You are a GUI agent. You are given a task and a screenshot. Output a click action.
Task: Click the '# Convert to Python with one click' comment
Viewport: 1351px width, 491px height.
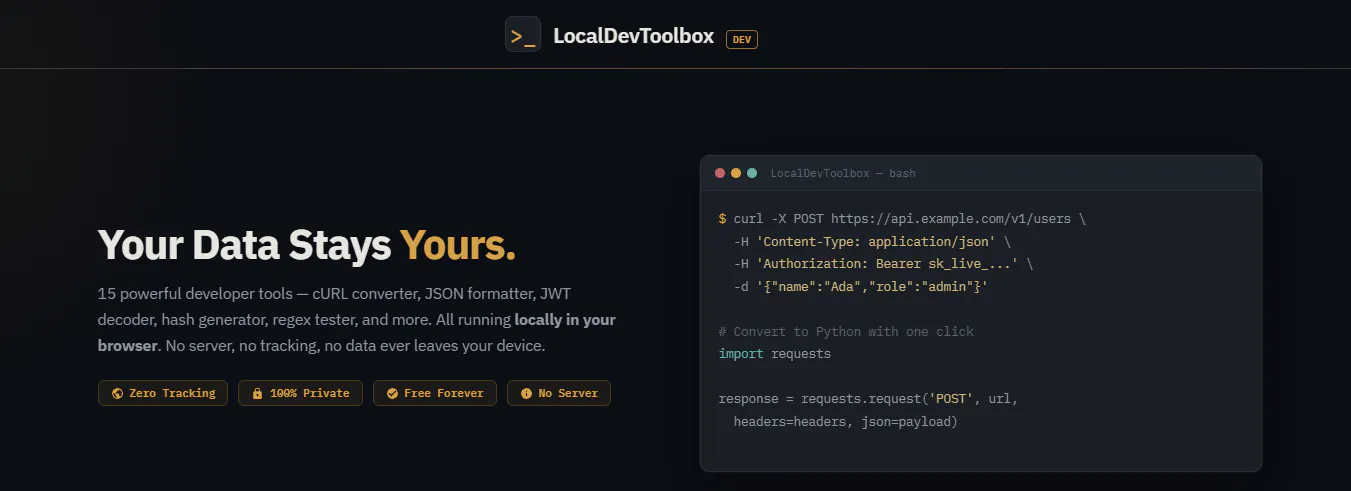click(846, 331)
